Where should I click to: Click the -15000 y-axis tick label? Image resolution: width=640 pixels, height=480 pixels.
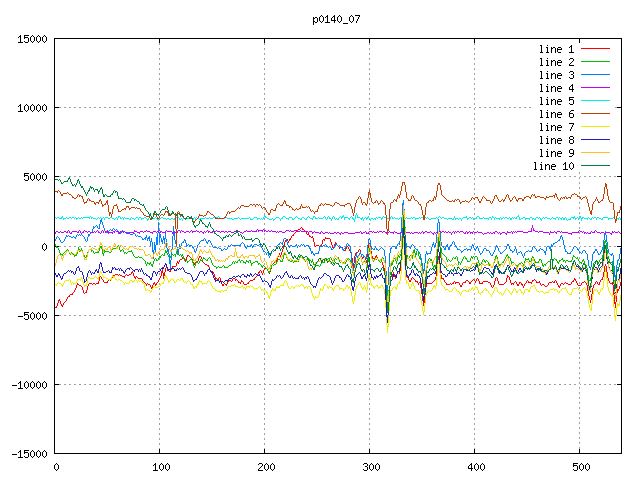click(x=27, y=453)
